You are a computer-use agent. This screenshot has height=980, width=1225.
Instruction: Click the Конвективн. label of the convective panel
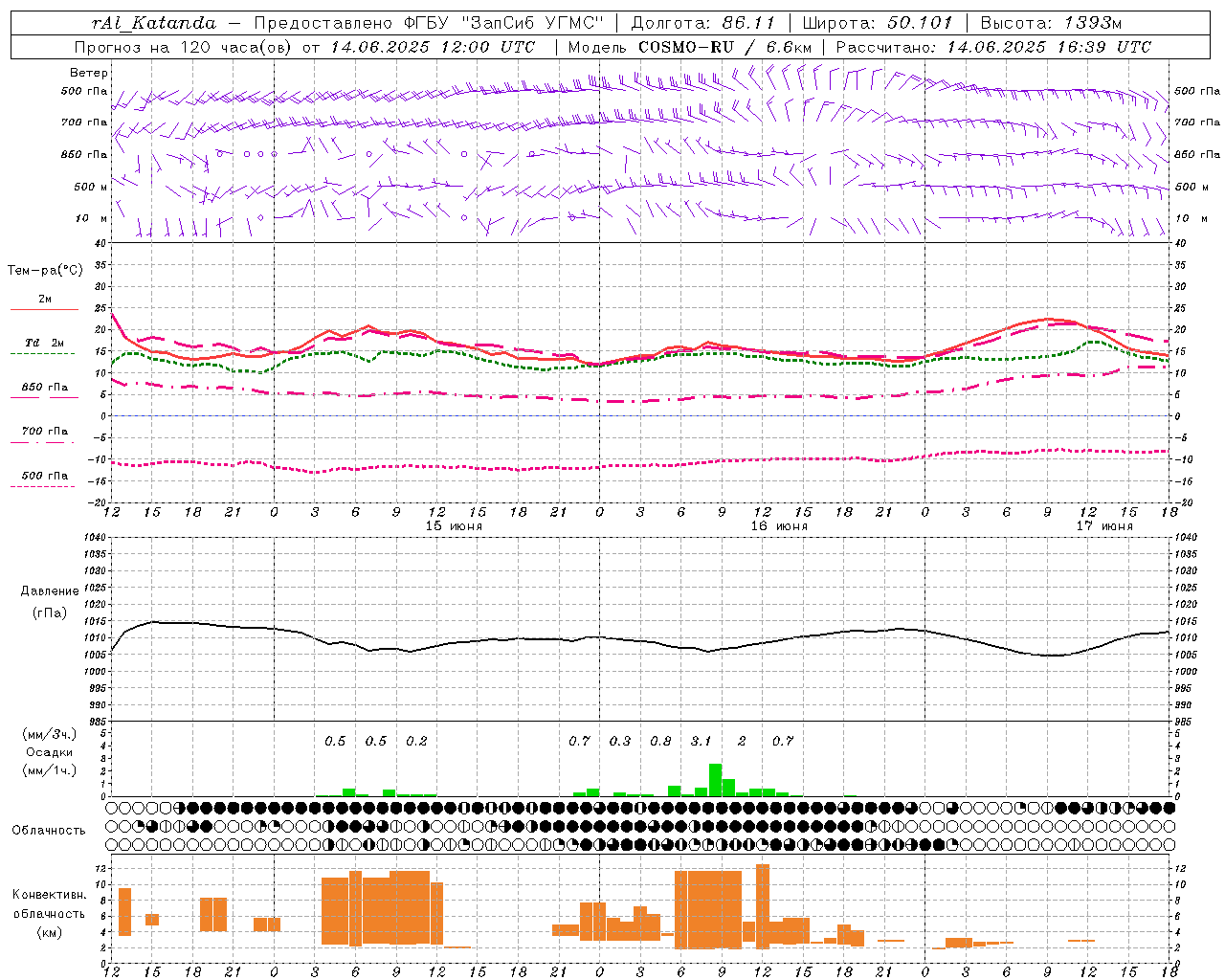(x=50, y=895)
